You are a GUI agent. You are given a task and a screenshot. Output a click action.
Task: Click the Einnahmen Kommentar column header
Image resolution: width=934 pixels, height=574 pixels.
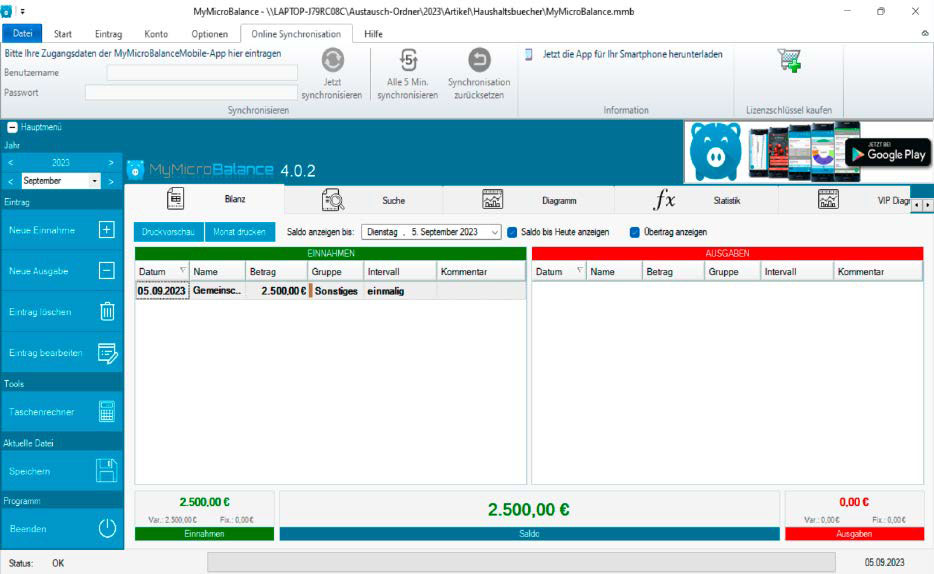click(481, 272)
